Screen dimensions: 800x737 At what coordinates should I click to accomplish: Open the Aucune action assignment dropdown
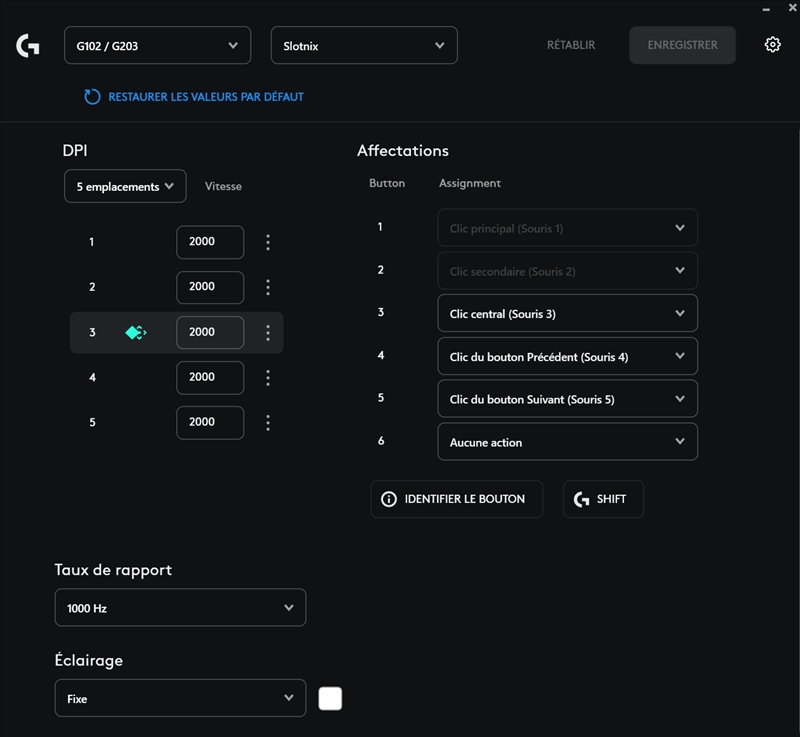[567, 442]
